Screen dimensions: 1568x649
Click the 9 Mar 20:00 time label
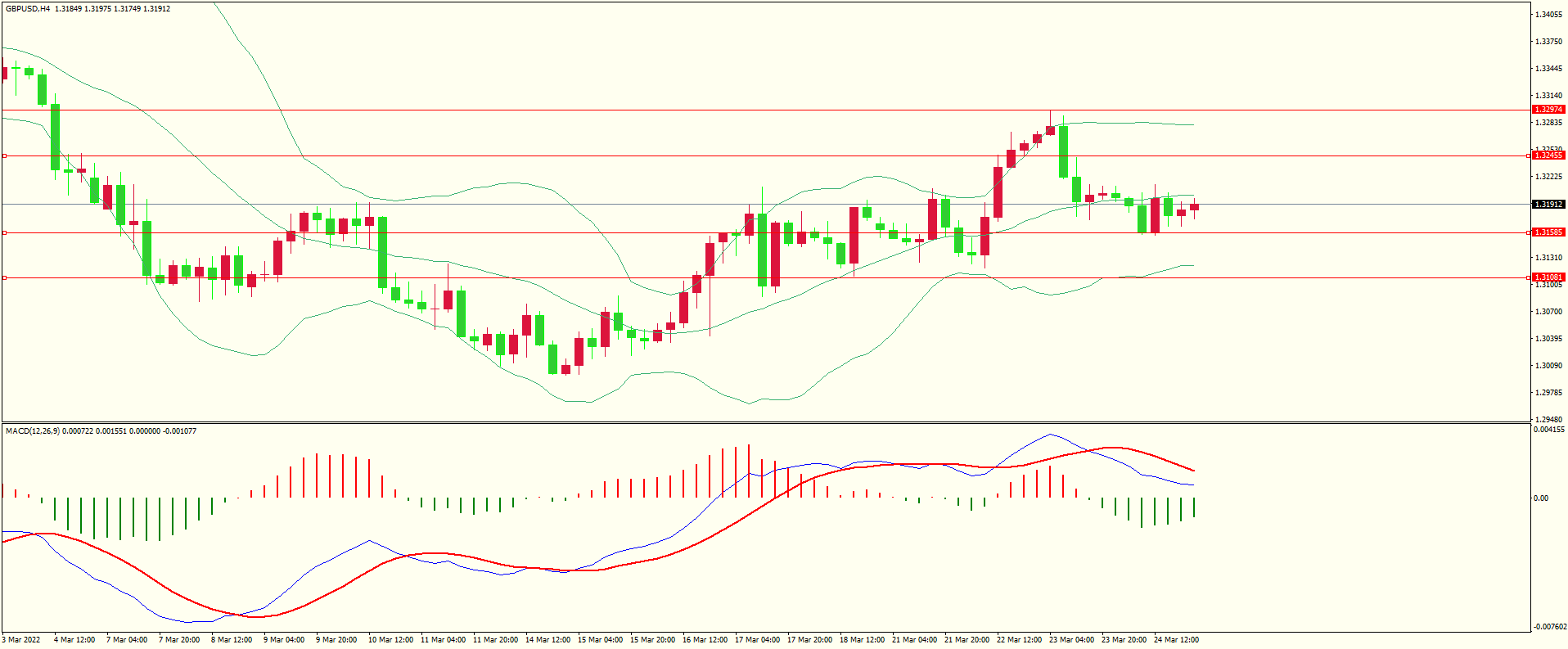336,640
